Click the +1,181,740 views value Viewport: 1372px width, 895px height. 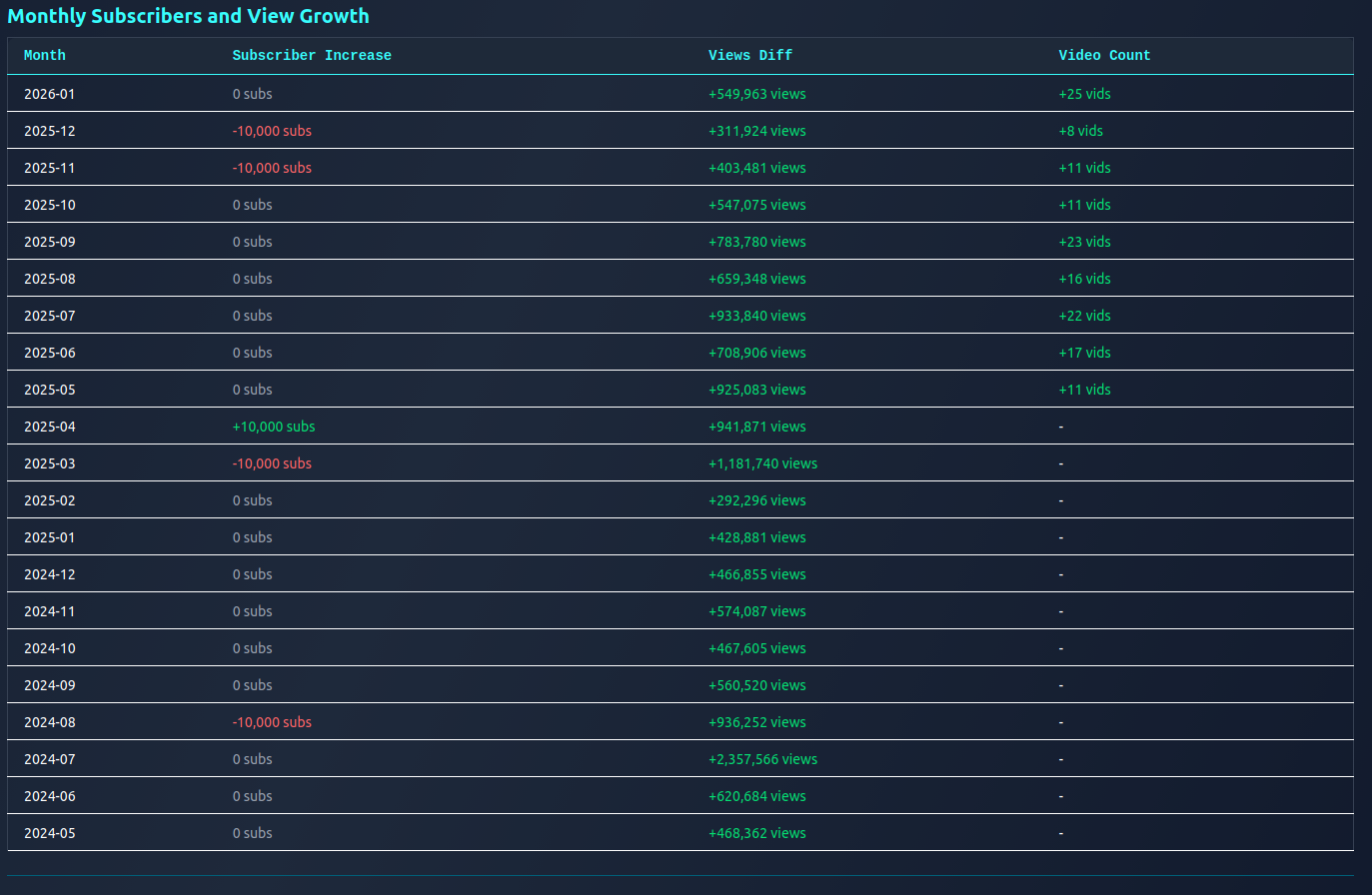[x=763, y=463]
